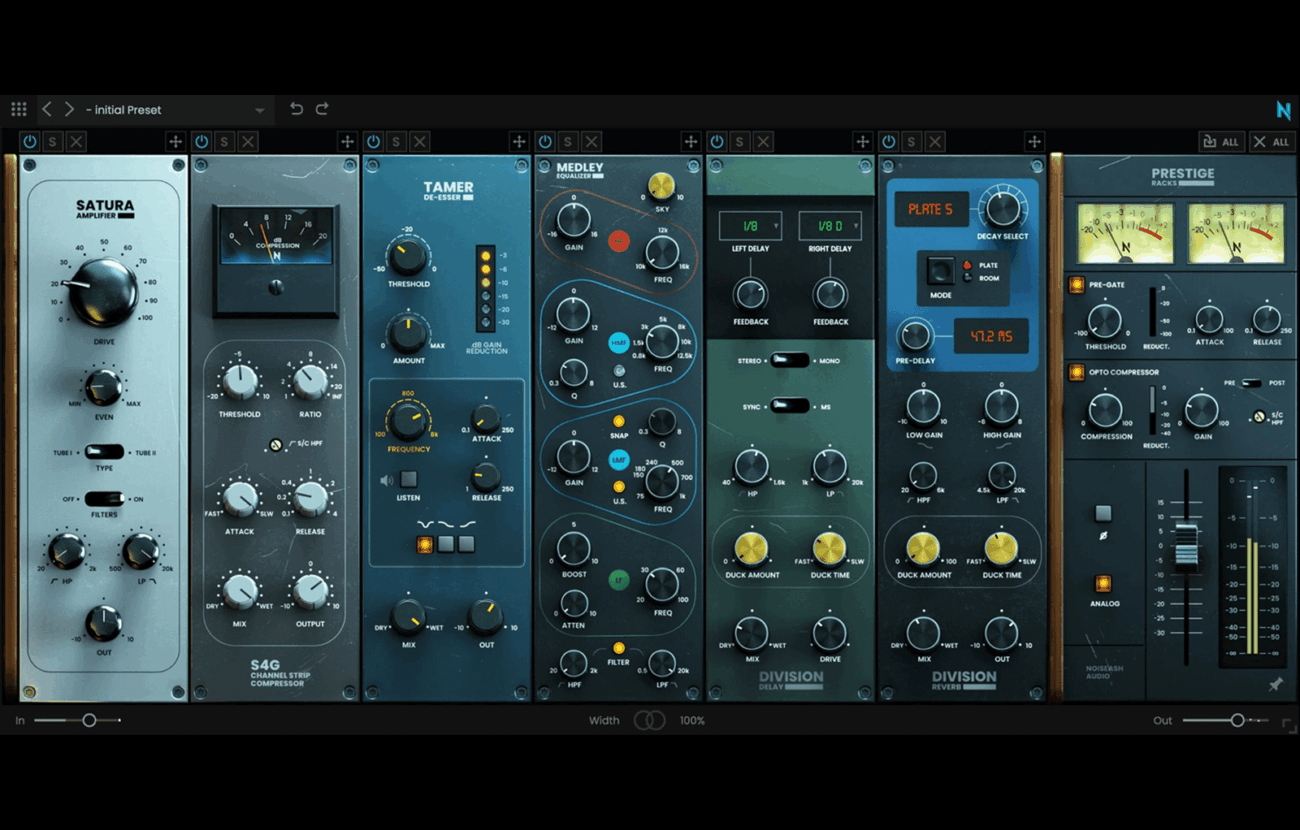
Task: Remove the Division Reverb module
Action: (935, 142)
